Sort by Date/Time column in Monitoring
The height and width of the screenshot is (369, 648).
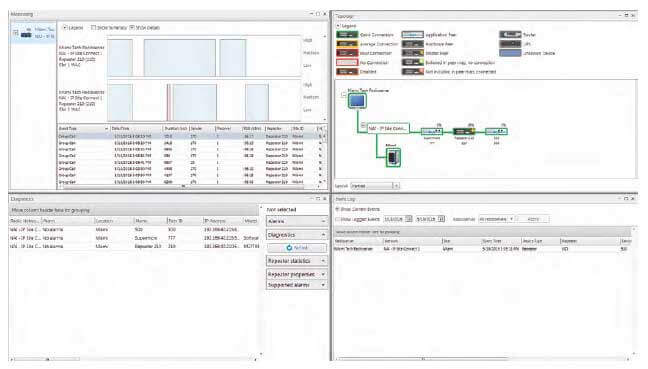[136, 129]
